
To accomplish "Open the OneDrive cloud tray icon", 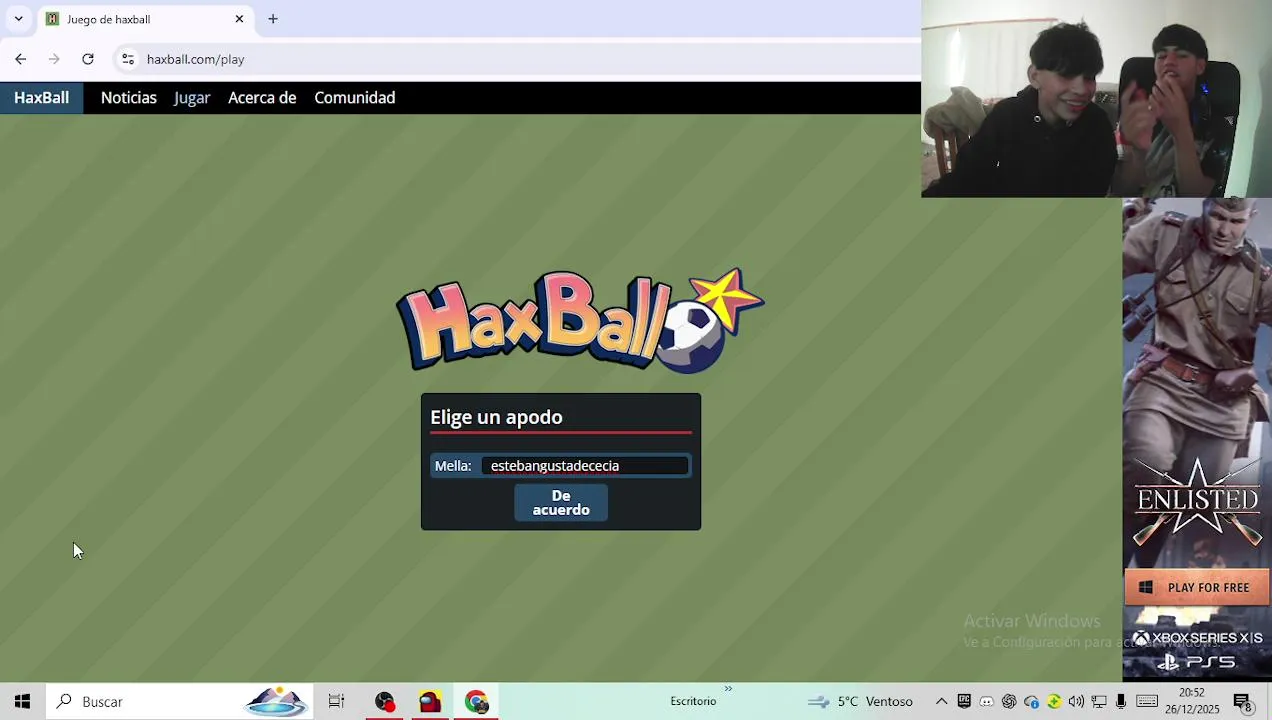I will (1032, 702).
